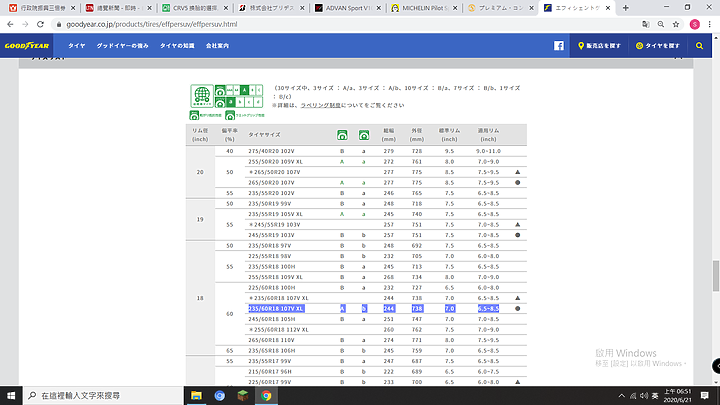Switch to the 株式会社ブリヂス tab
This screenshot has height=405, width=720.
point(271,8)
